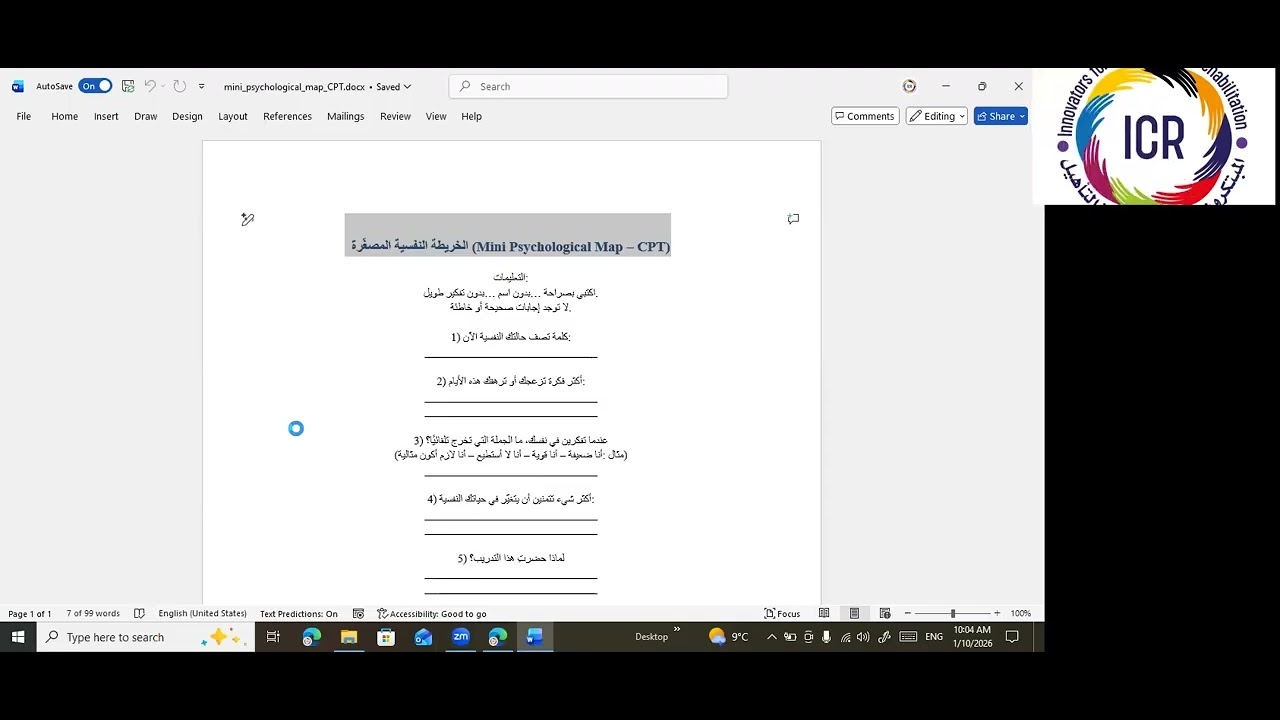Screen dimensions: 1280x720
Task: Switch to the Insert tab
Action: point(106,116)
